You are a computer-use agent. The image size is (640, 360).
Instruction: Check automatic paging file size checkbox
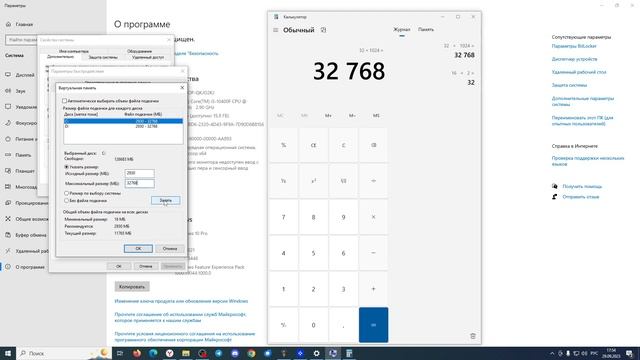(64, 101)
